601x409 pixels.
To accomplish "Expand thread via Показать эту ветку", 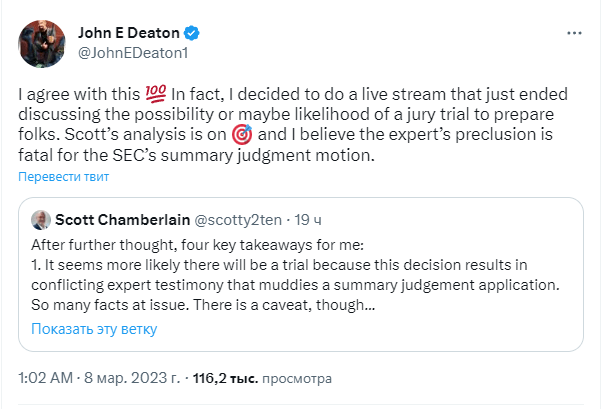I will coord(94,329).
